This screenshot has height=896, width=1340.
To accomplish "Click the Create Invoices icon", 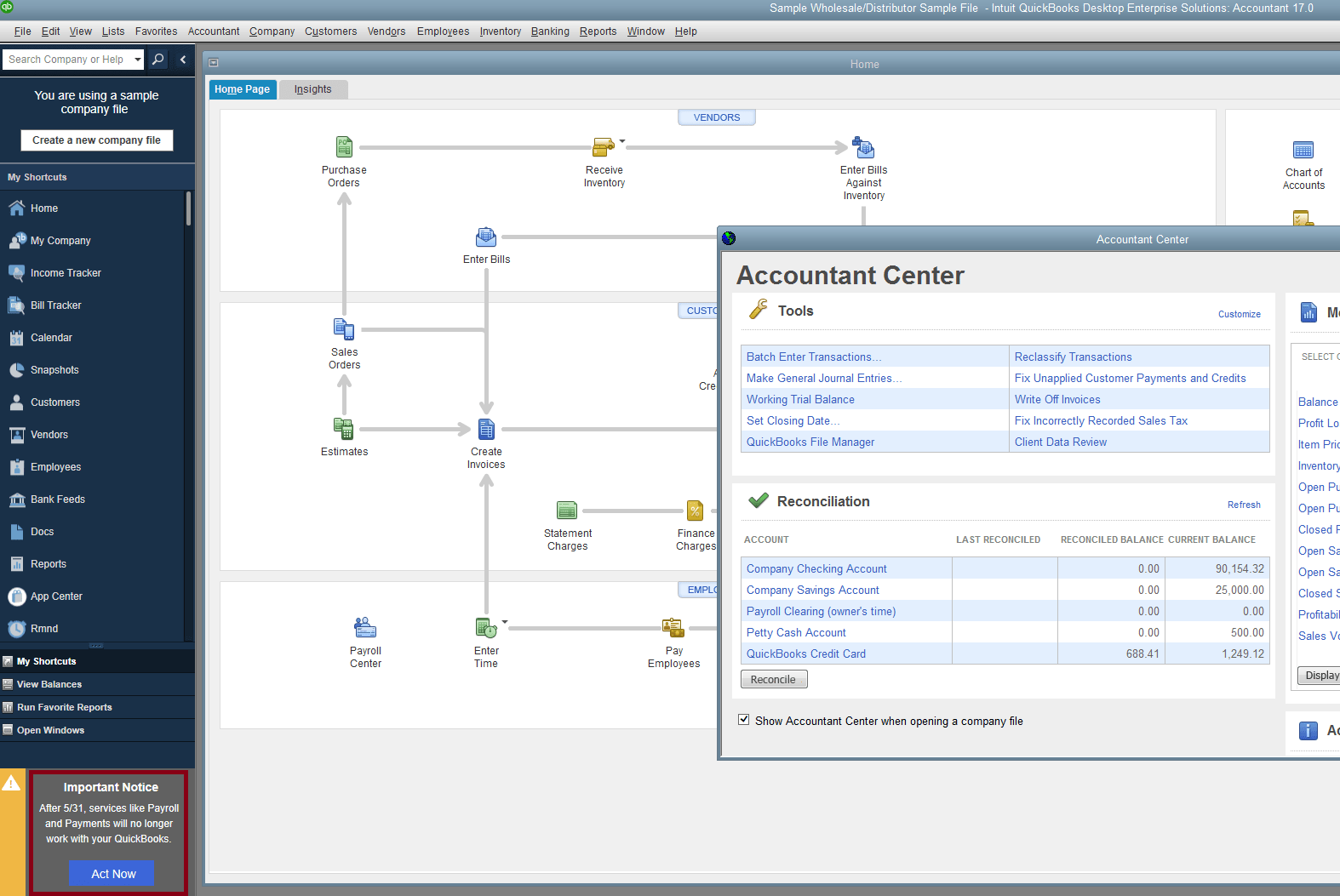I will tap(486, 429).
